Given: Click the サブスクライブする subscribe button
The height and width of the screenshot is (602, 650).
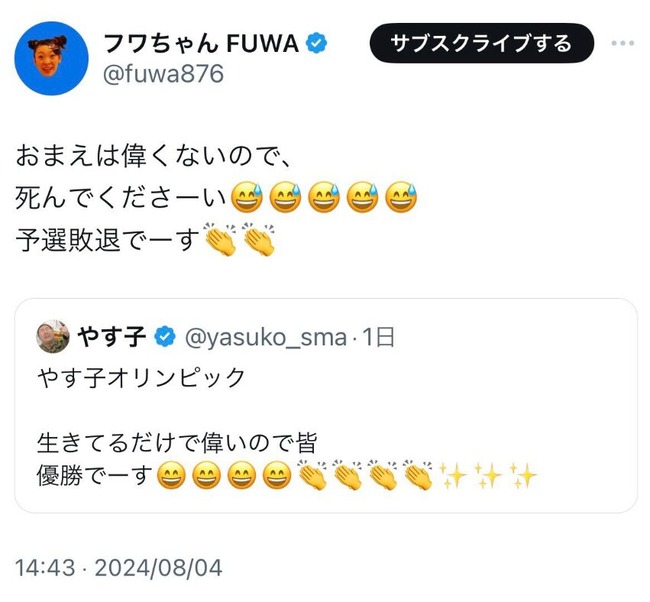Looking at the screenshot, I should [481, 43].
